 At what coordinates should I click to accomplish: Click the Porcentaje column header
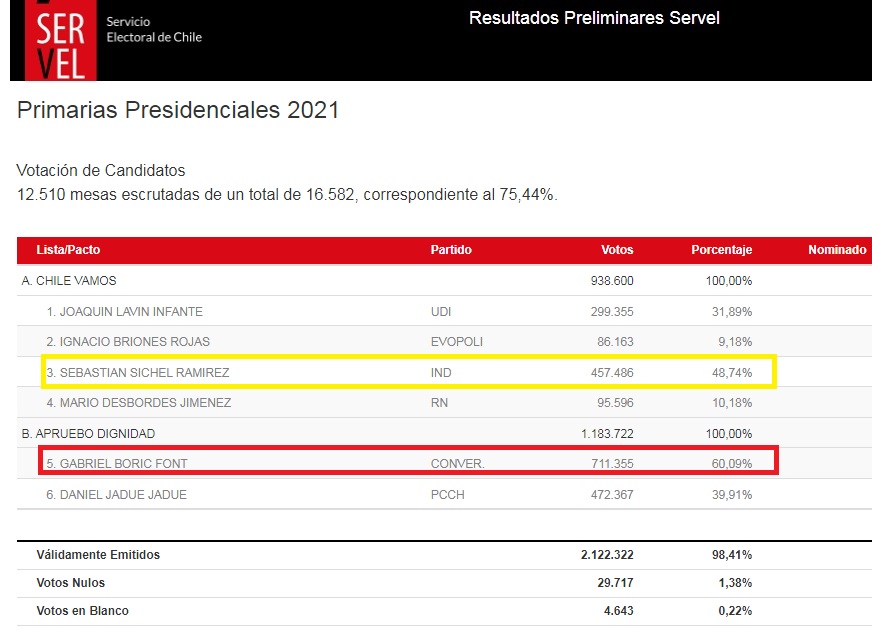pos(721,250)
